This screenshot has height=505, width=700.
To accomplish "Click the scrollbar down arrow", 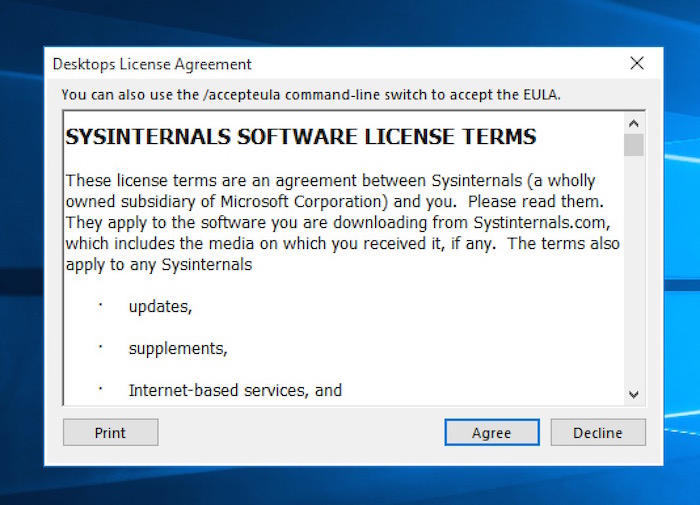I will pyautogui.click(x=633, y=394).
